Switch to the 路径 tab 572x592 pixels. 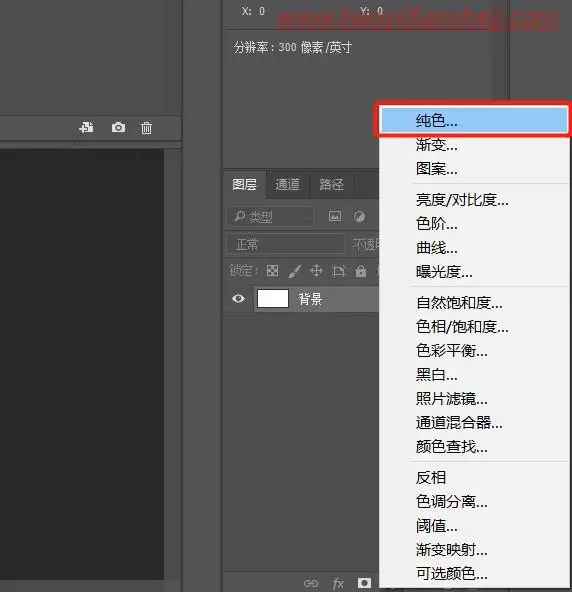click(331, 185)
